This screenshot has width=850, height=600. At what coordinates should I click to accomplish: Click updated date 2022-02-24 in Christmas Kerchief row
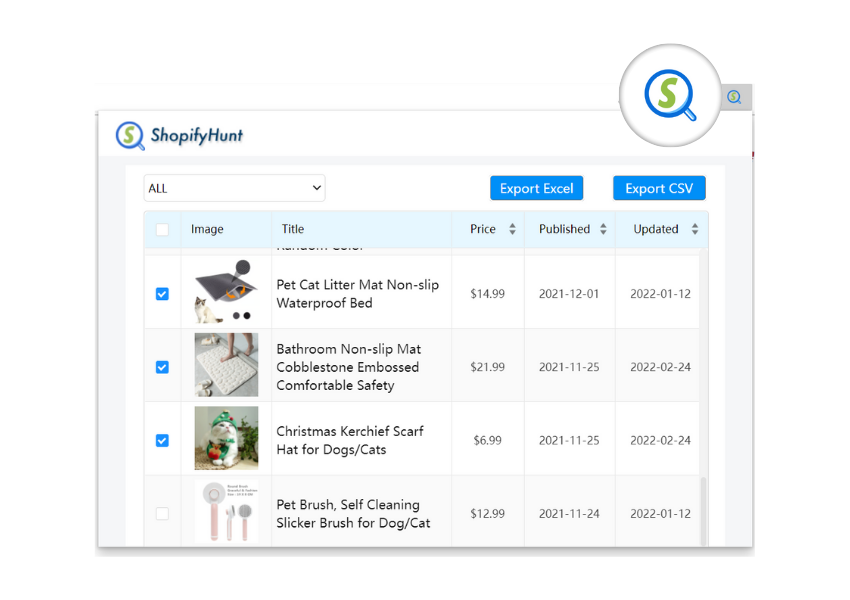click(x=660, y=440)
